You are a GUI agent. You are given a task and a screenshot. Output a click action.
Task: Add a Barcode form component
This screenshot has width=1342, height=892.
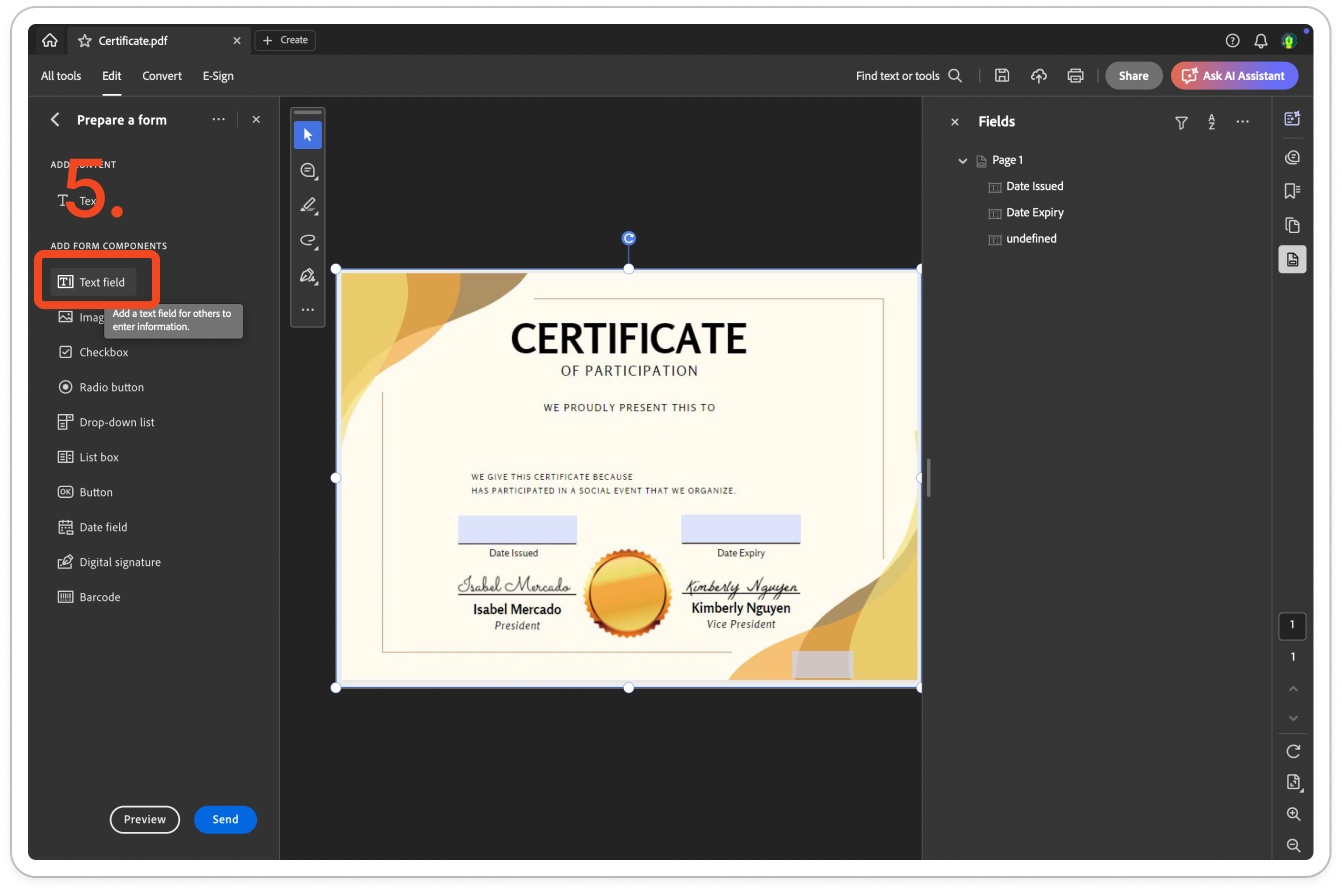click(89, 597)
